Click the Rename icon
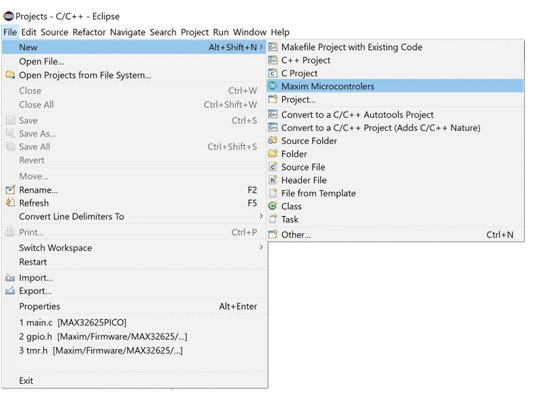 coord(10,189)
